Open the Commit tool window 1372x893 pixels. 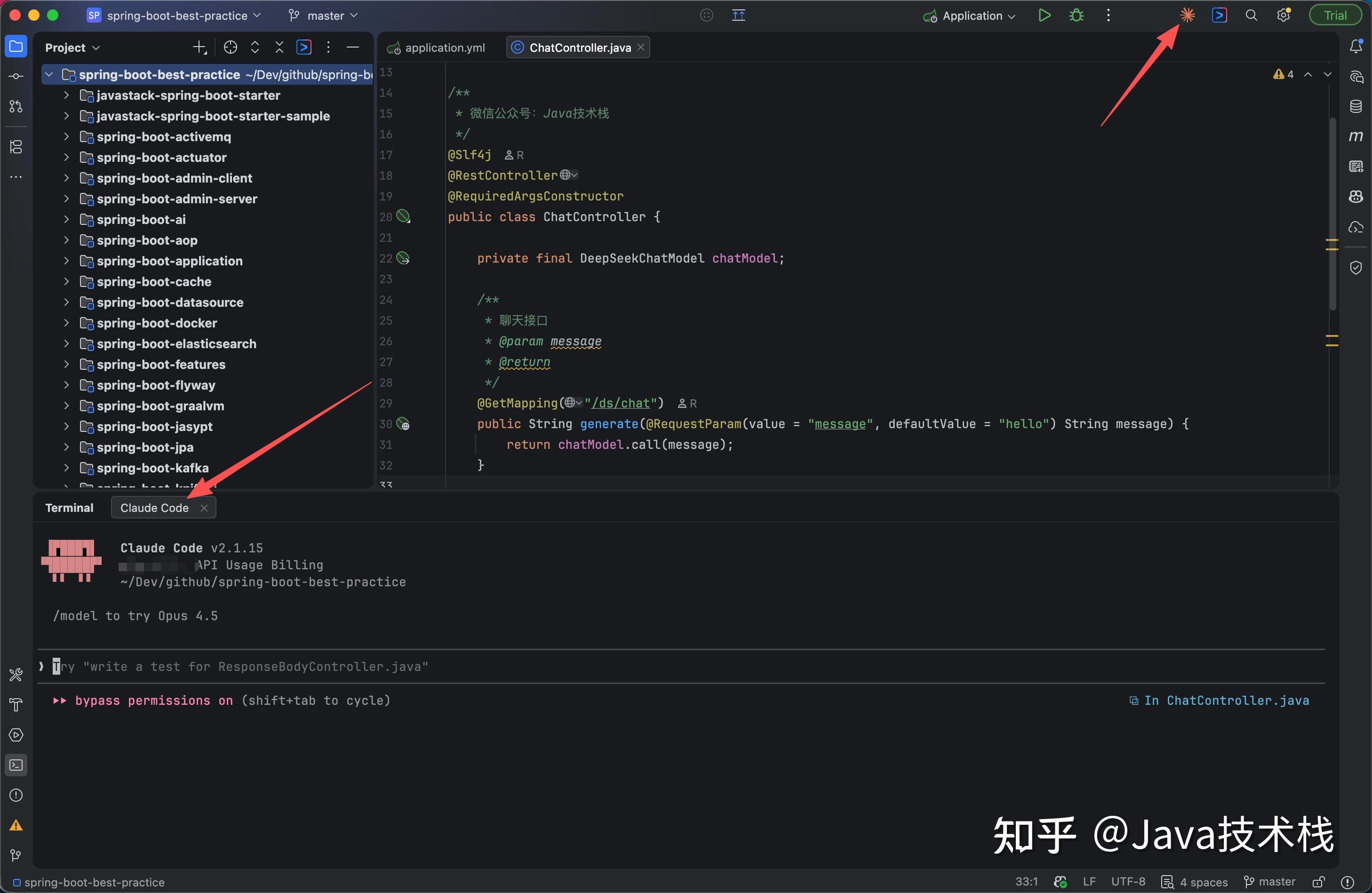pyautogui.click(x=16, y=76)
